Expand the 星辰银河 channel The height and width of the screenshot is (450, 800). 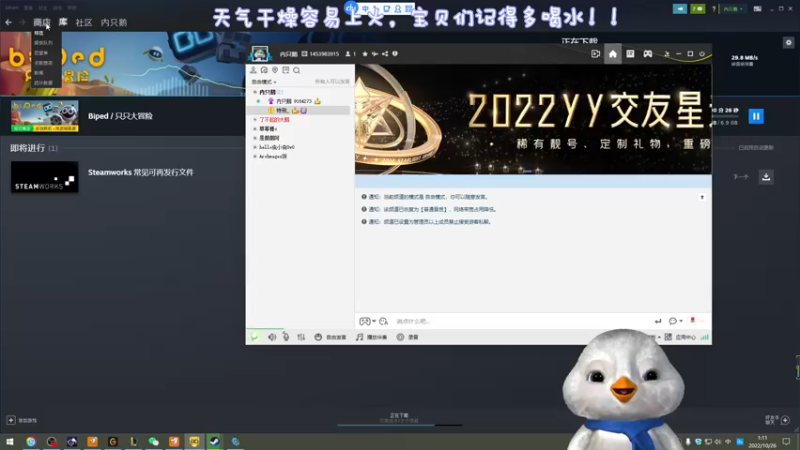pyautogui.click(x=255, y=138)
